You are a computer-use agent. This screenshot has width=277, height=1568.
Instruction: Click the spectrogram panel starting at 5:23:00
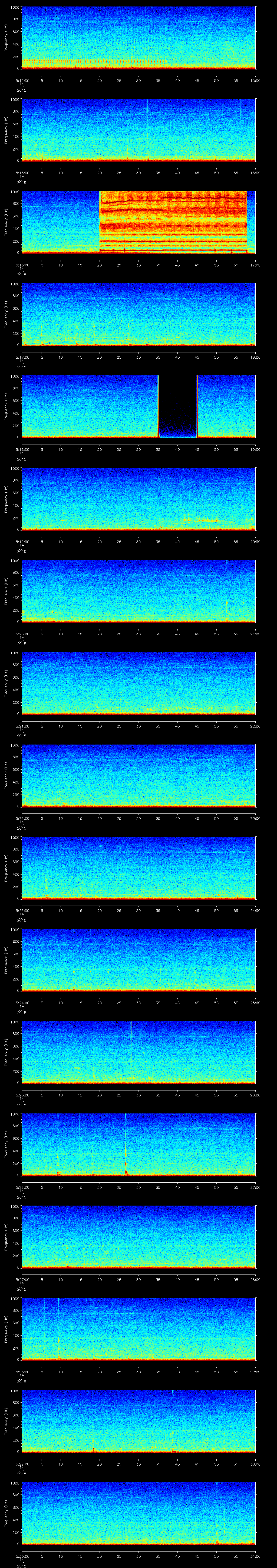click(x=139, y=868)
